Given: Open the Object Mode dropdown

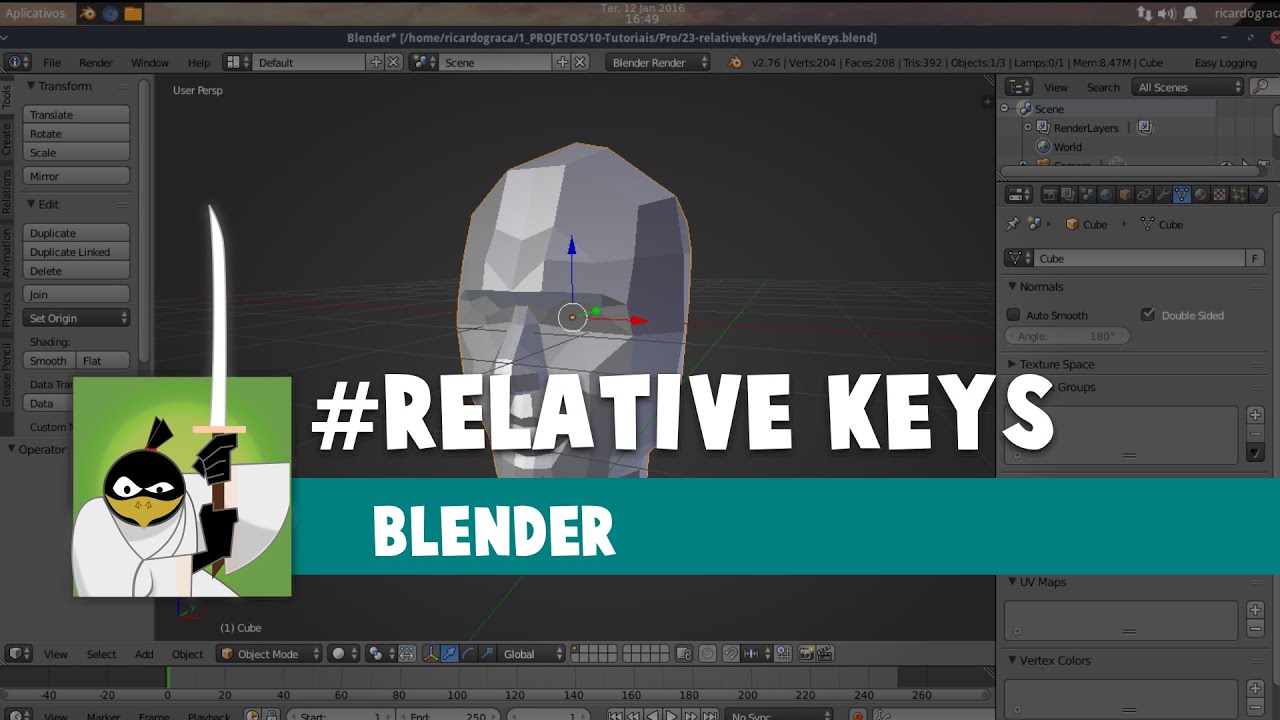Looking at the screenshot, I should [269, 654].
